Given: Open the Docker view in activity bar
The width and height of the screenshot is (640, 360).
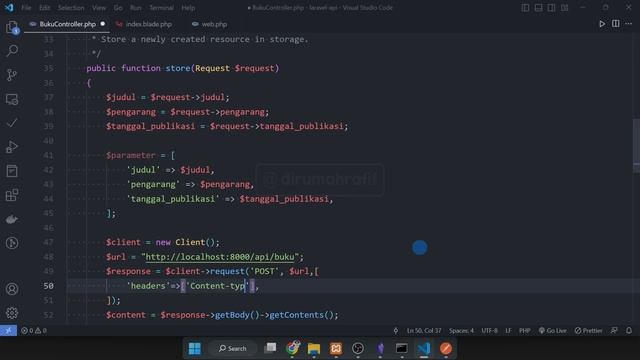Looking at the screenshot, I should coord(12,219).
